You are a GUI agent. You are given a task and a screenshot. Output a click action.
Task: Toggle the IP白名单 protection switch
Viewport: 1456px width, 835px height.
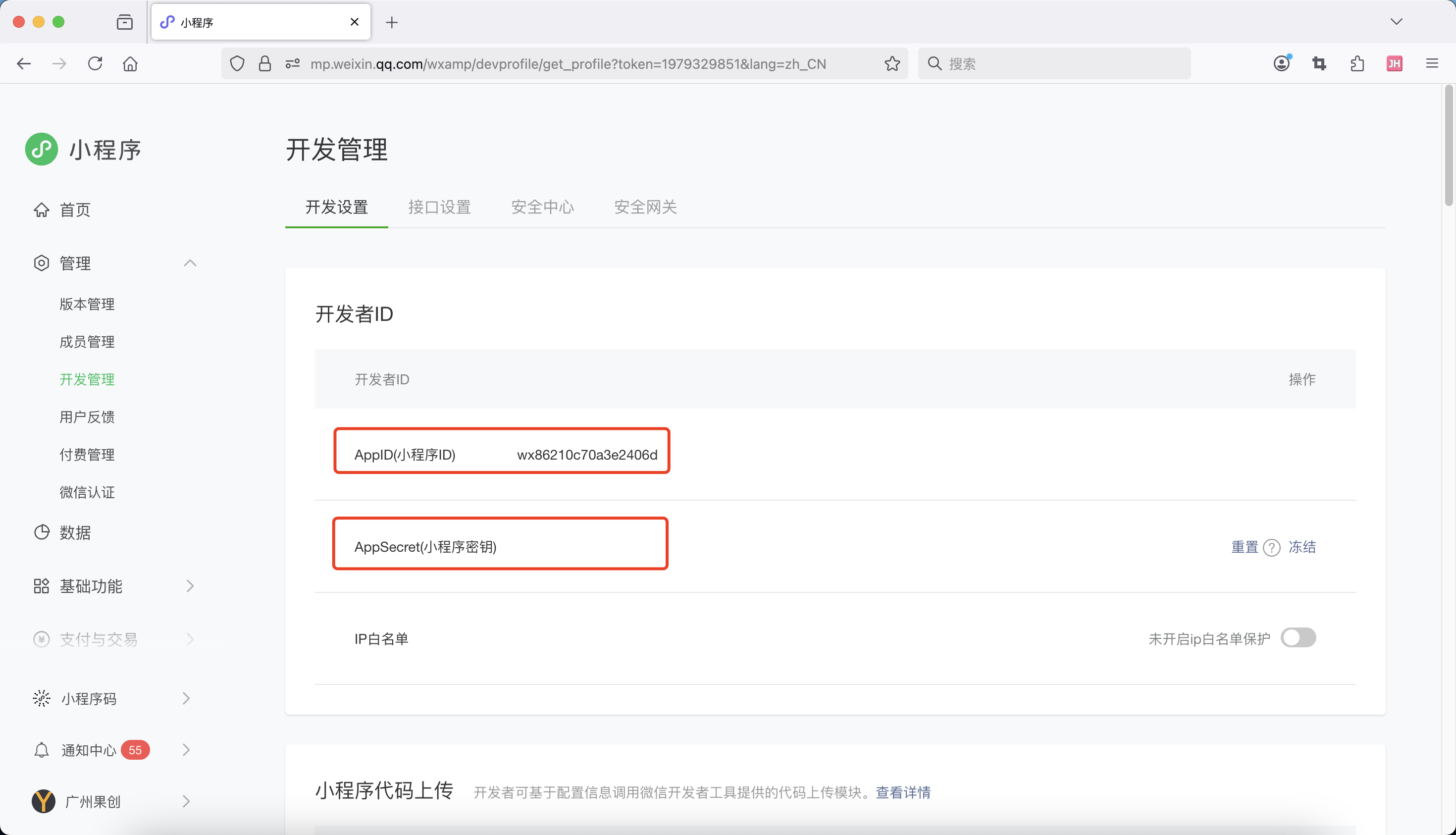1299,638
